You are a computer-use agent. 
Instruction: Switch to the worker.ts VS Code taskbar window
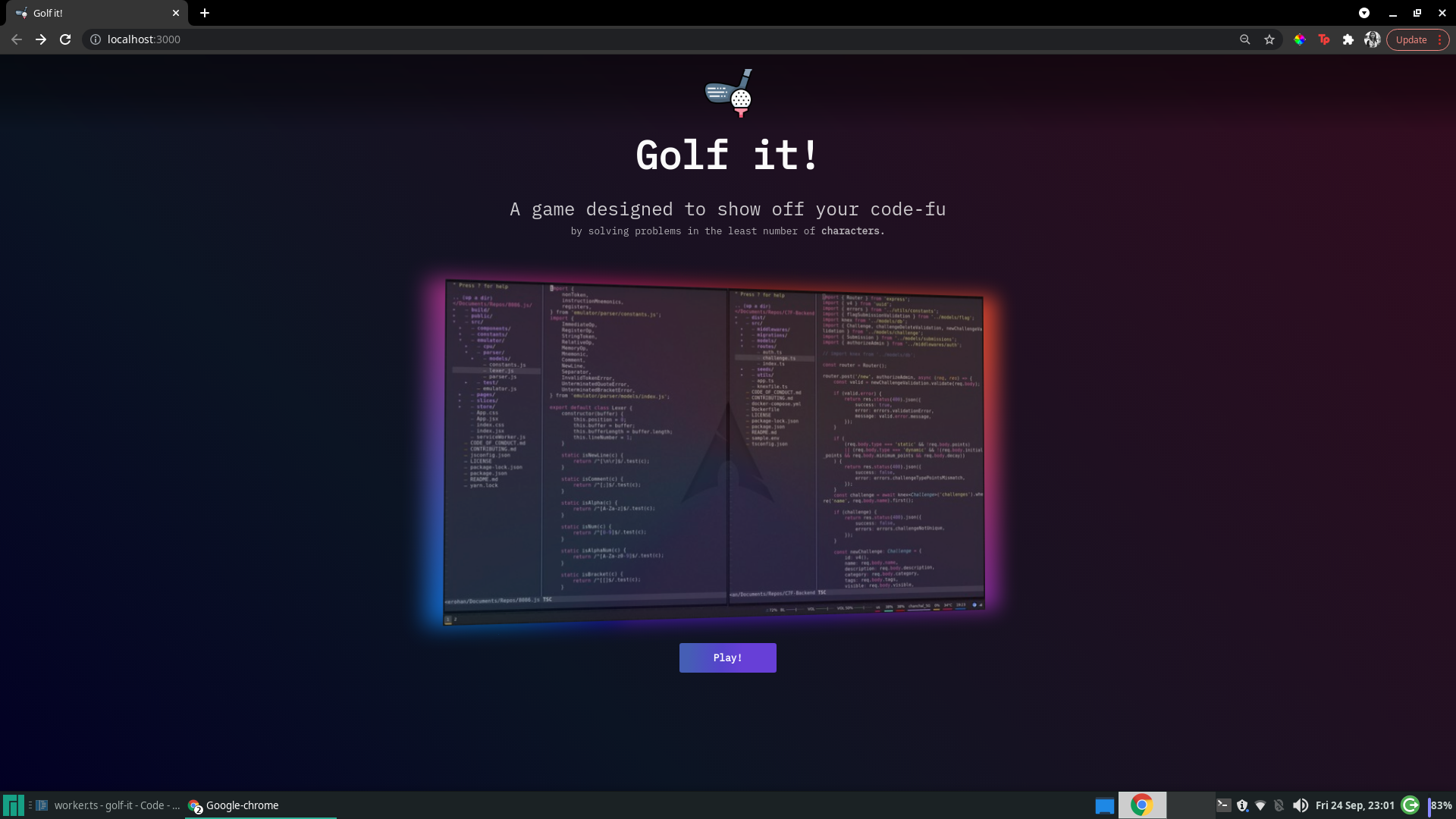tap(108, 805)
